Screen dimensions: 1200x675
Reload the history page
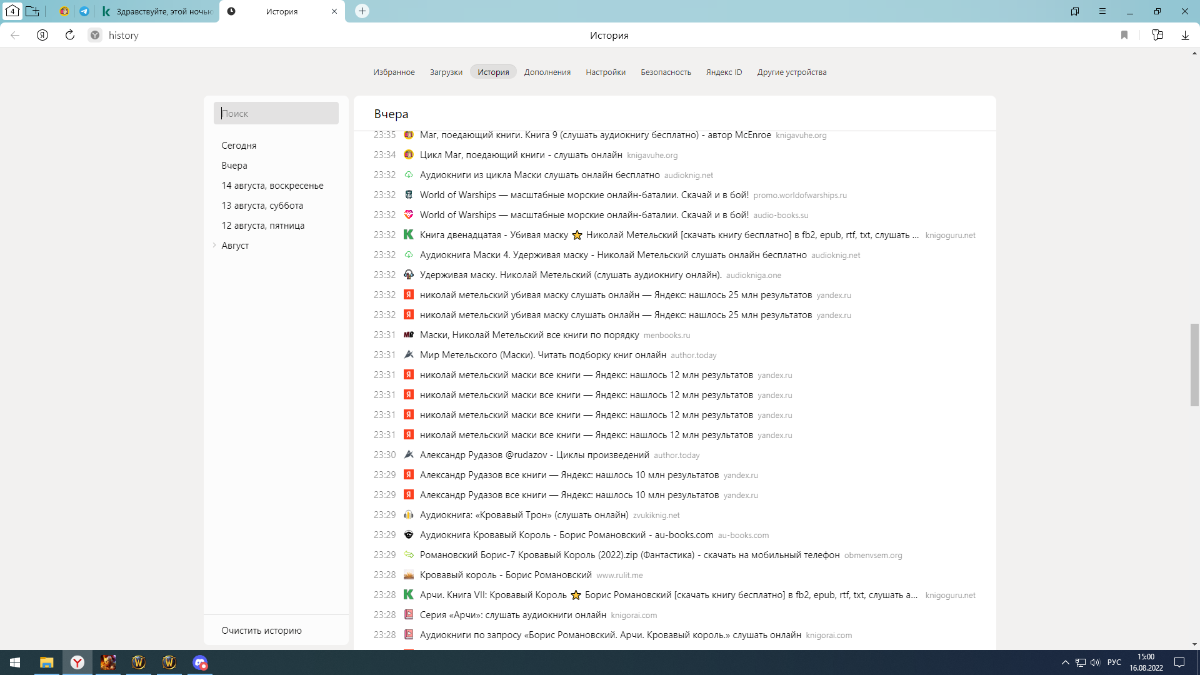point(70,35)
